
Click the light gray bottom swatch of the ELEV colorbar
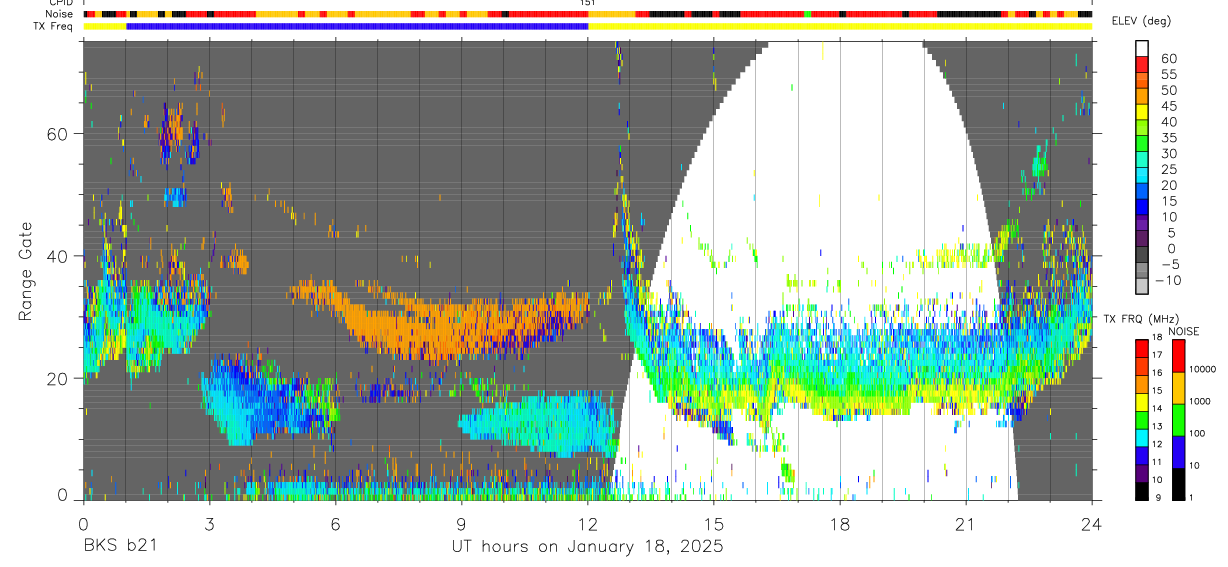click(1143, 287)
